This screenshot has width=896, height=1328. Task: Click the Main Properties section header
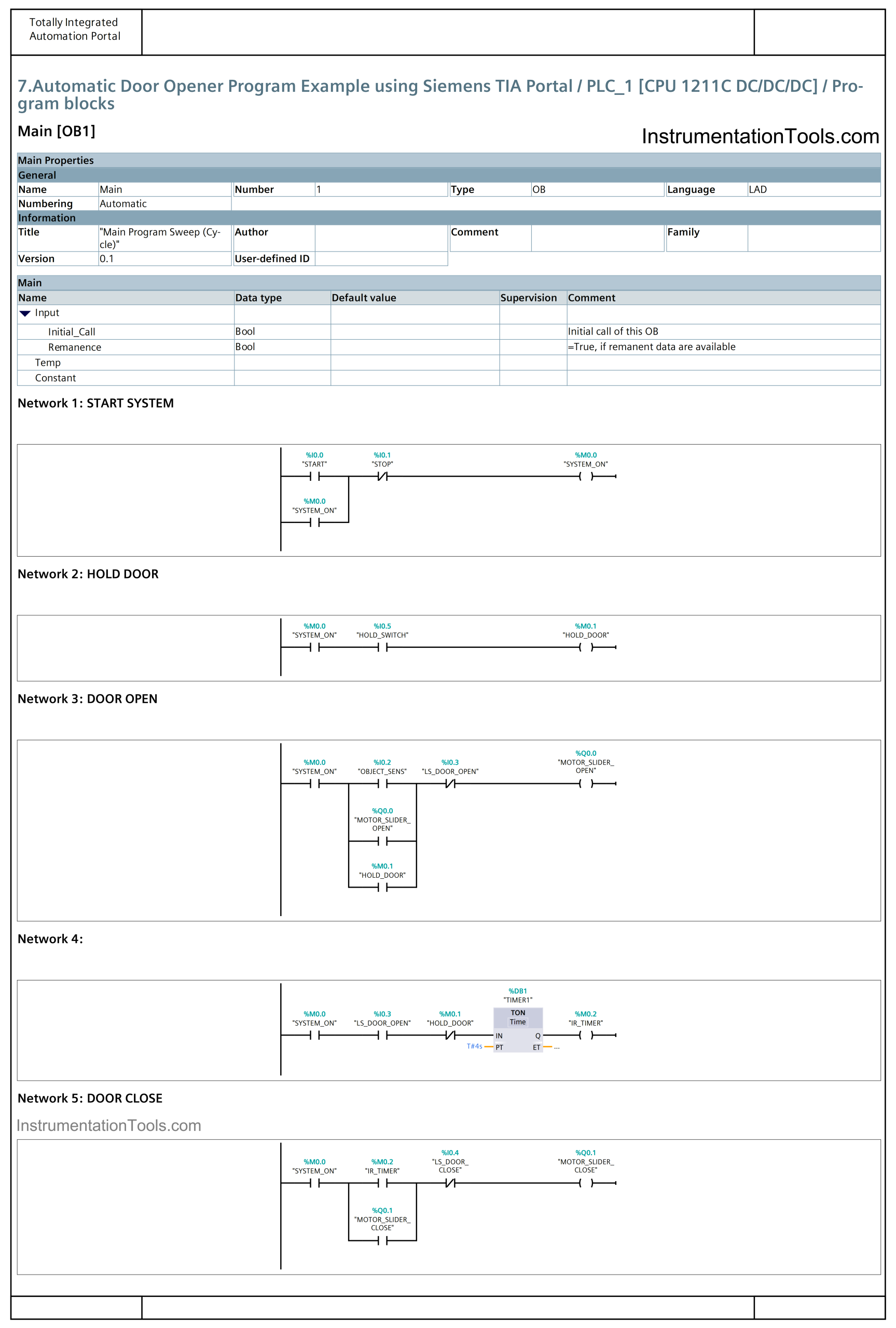point(449,160)
